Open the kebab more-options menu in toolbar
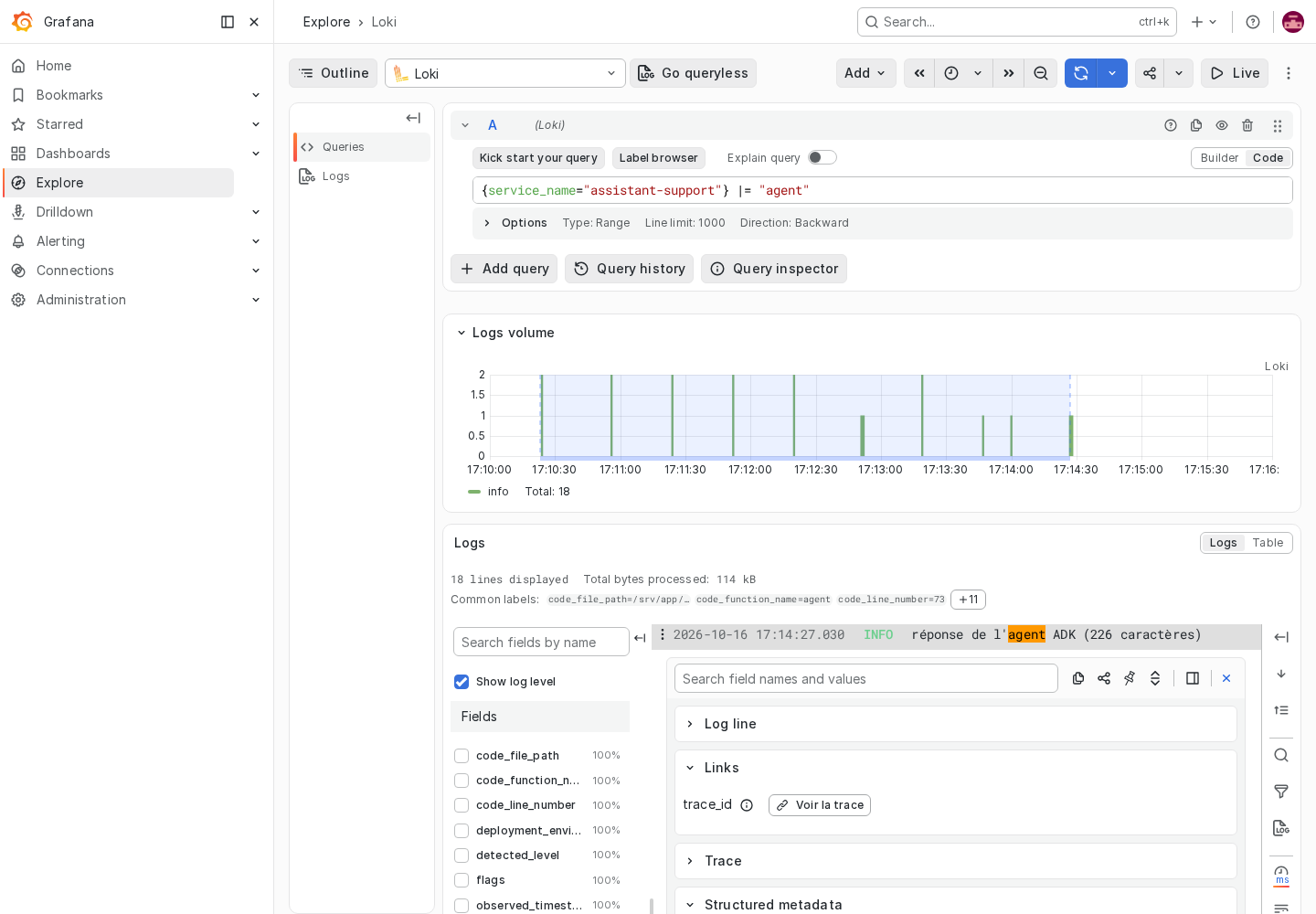Screen dimensions: 1316x914 1289,73
